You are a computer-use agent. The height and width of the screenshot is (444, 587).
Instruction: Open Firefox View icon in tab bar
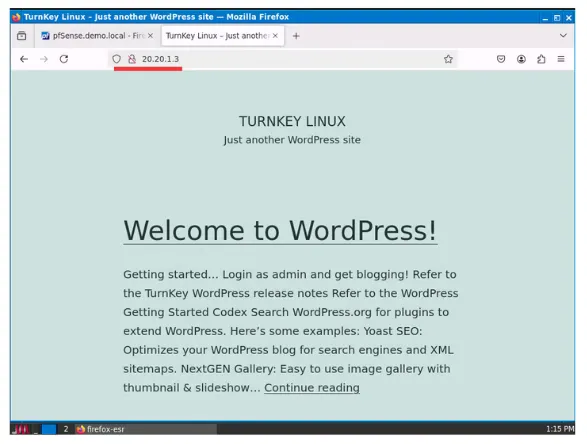(22, 36)
